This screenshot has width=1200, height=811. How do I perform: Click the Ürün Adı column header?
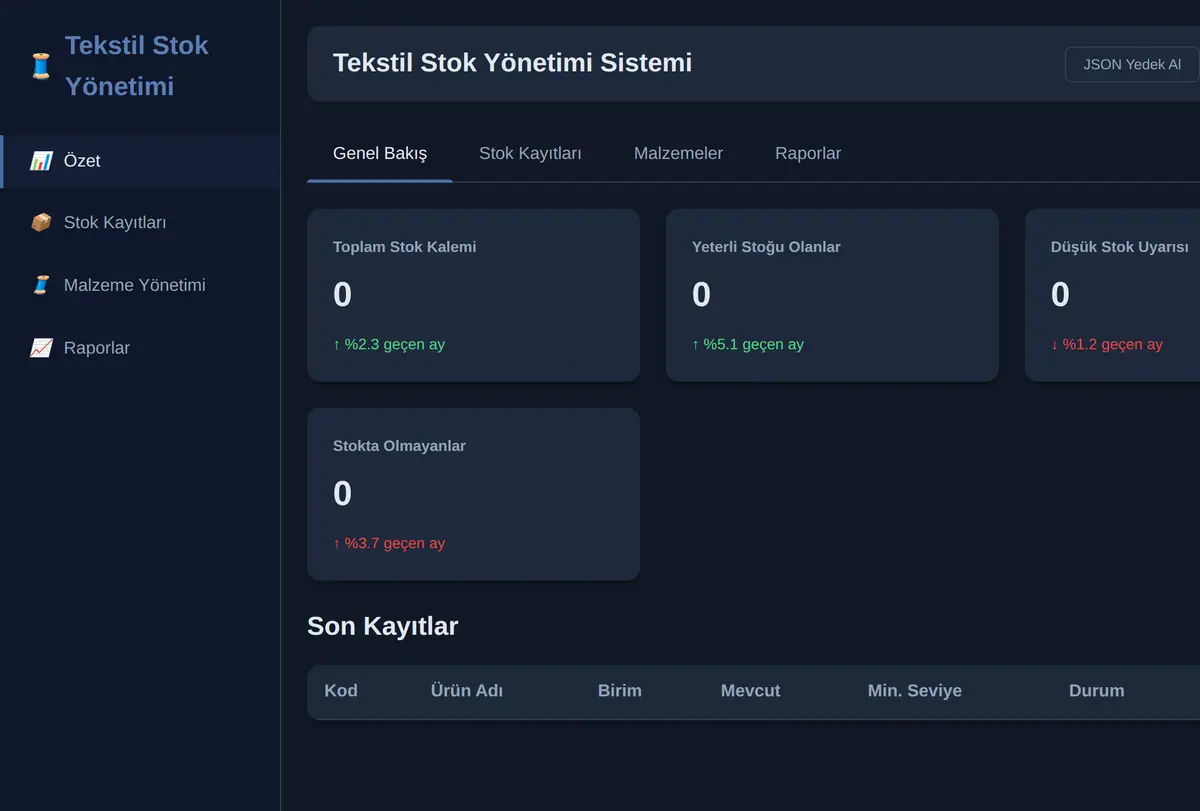(467, 691)
